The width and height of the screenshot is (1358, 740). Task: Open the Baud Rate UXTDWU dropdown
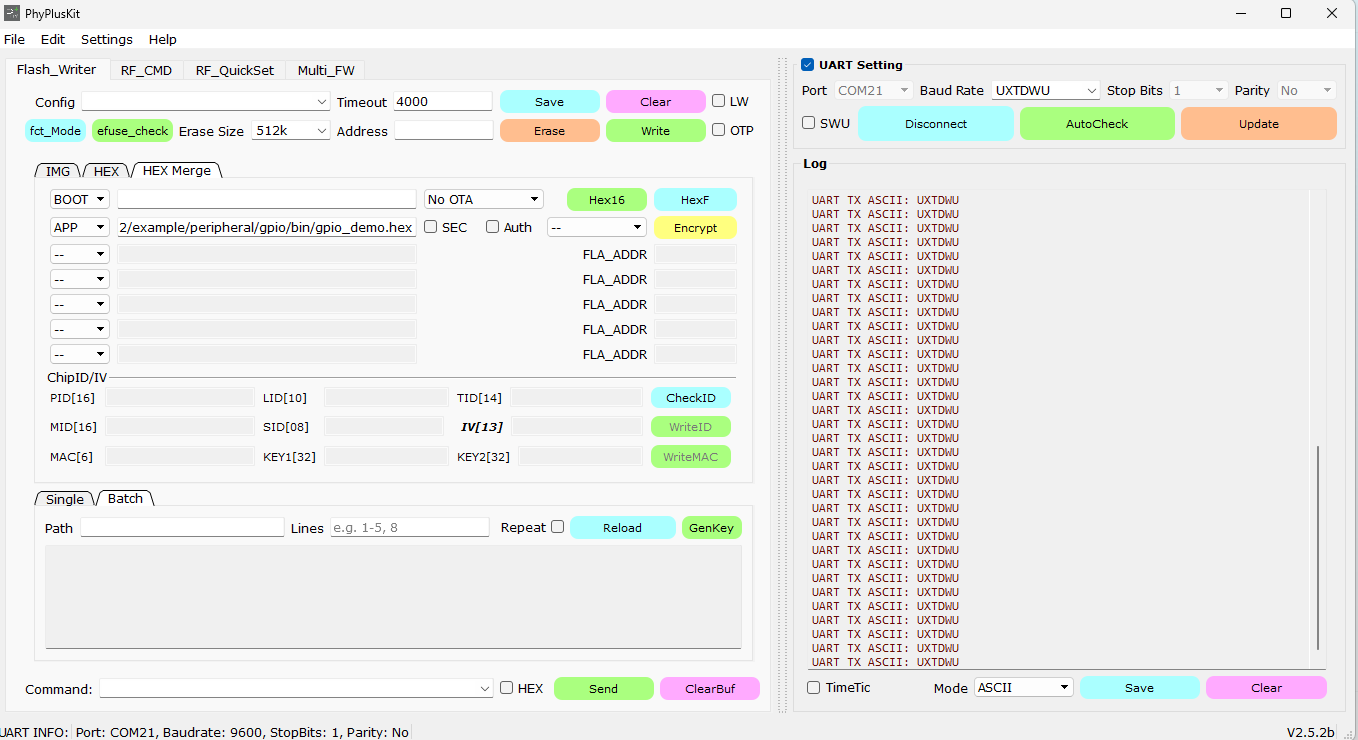[1046, 91]
